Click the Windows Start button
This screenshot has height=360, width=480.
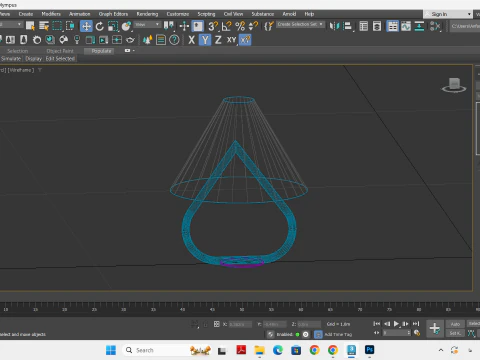(111, 350)
